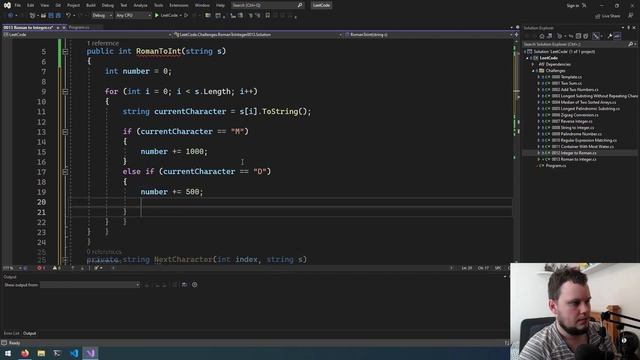Image resolution: width=640 pixels, height=360 pixels.
Task: Collapse the if currentCharacter M block
Action: 65,132
